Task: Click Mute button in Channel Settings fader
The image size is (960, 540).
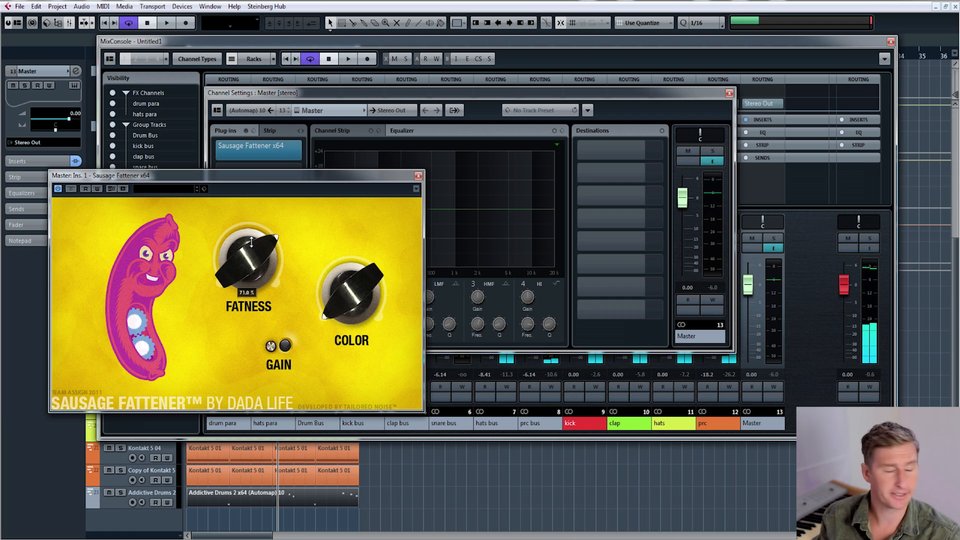Action: pos(688,151)
